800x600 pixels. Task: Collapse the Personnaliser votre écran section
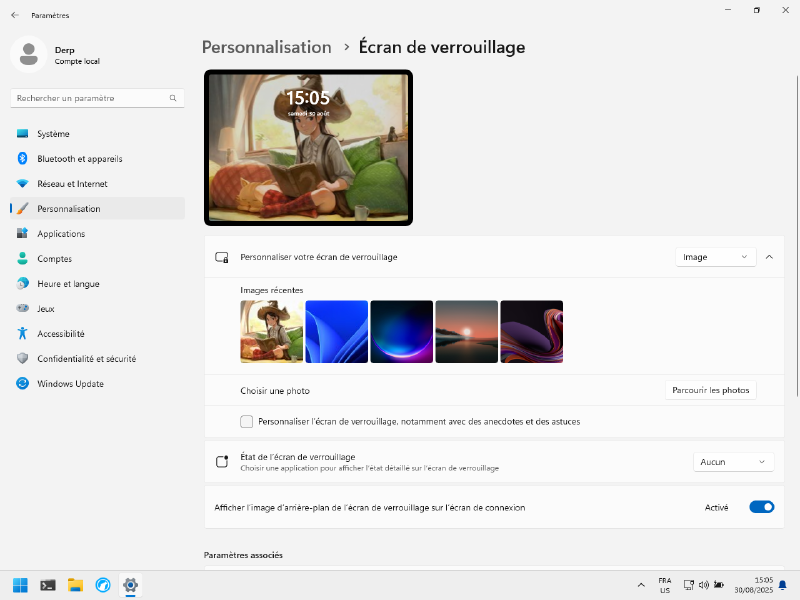point(769,257)
